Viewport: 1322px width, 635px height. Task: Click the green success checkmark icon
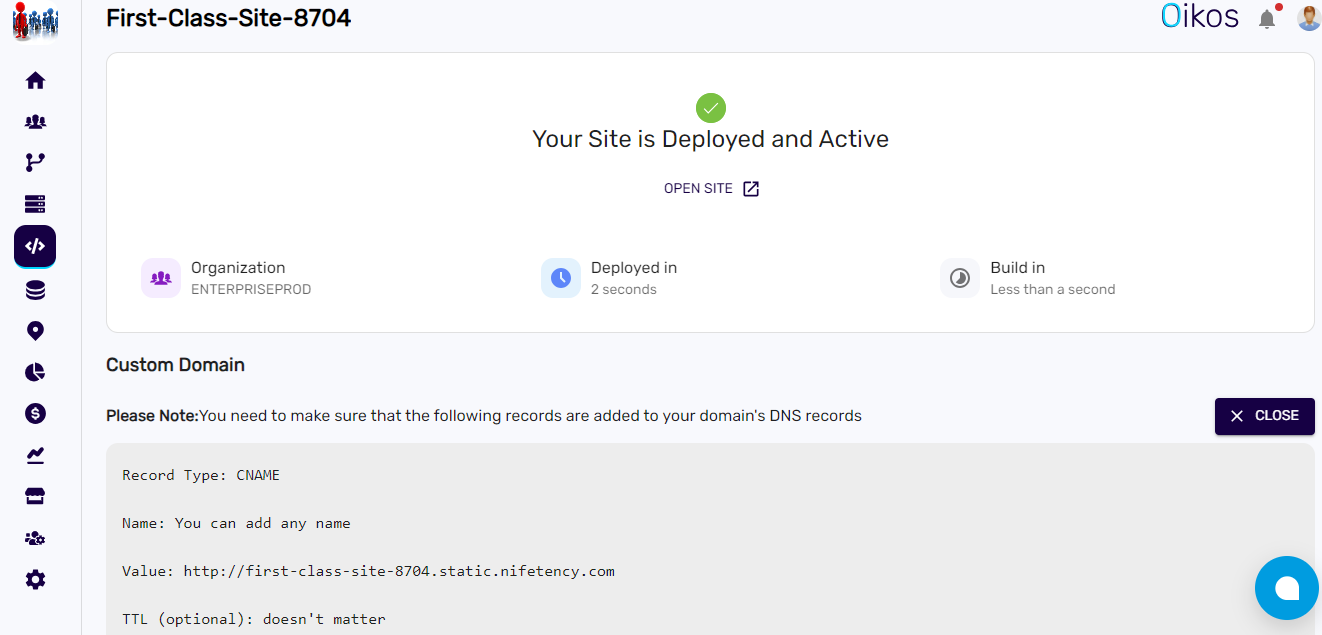coord(710,107)
